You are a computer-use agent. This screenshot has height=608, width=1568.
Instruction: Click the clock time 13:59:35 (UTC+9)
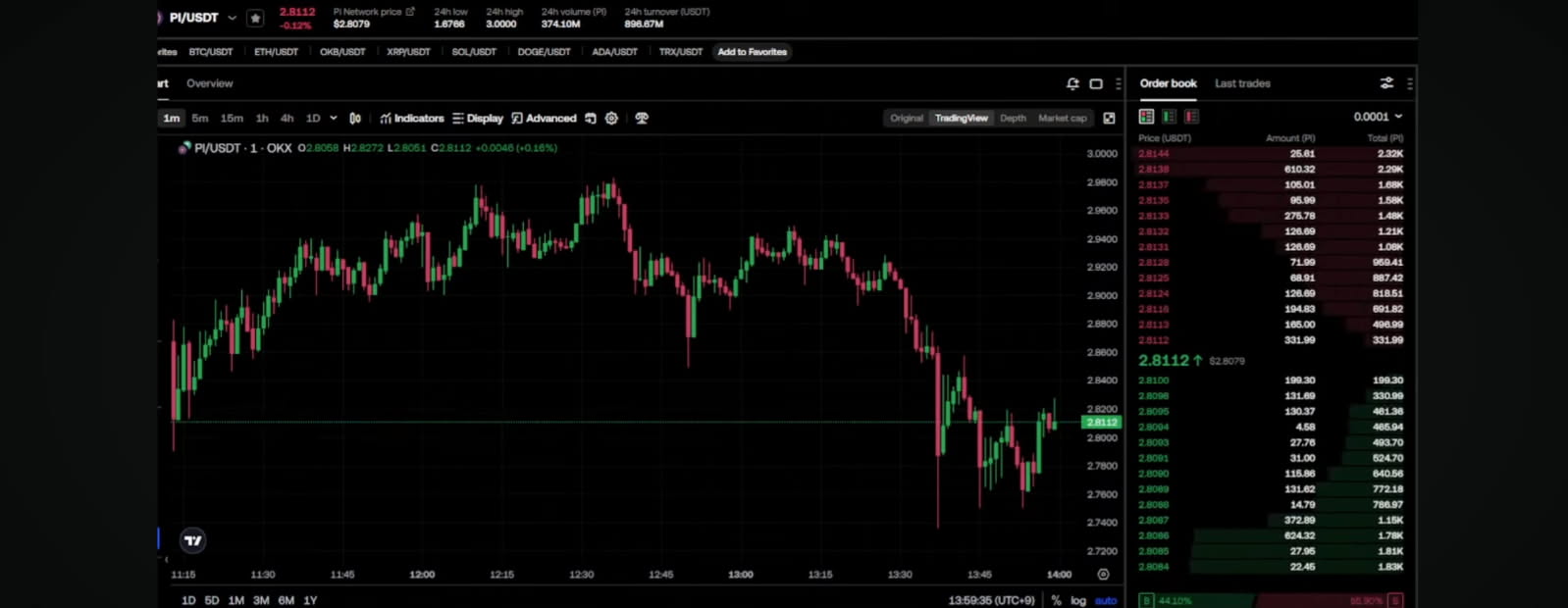pos(991,600)
